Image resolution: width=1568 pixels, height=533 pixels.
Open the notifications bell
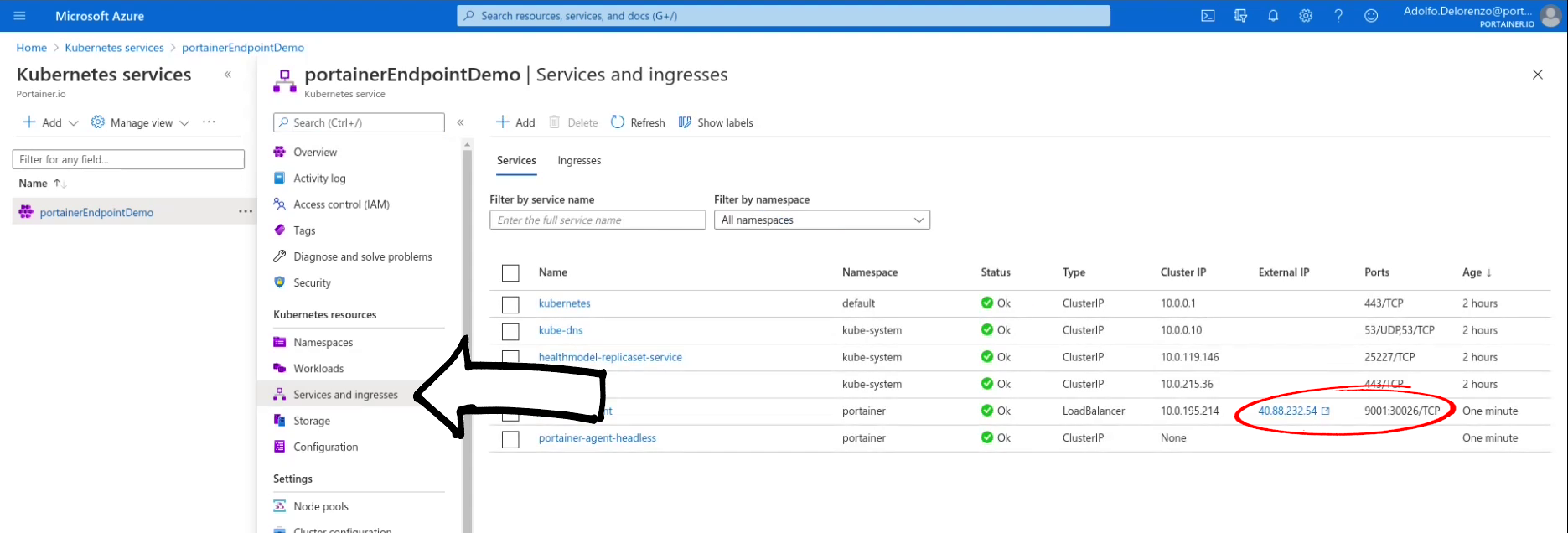[x=1273, y=16]
